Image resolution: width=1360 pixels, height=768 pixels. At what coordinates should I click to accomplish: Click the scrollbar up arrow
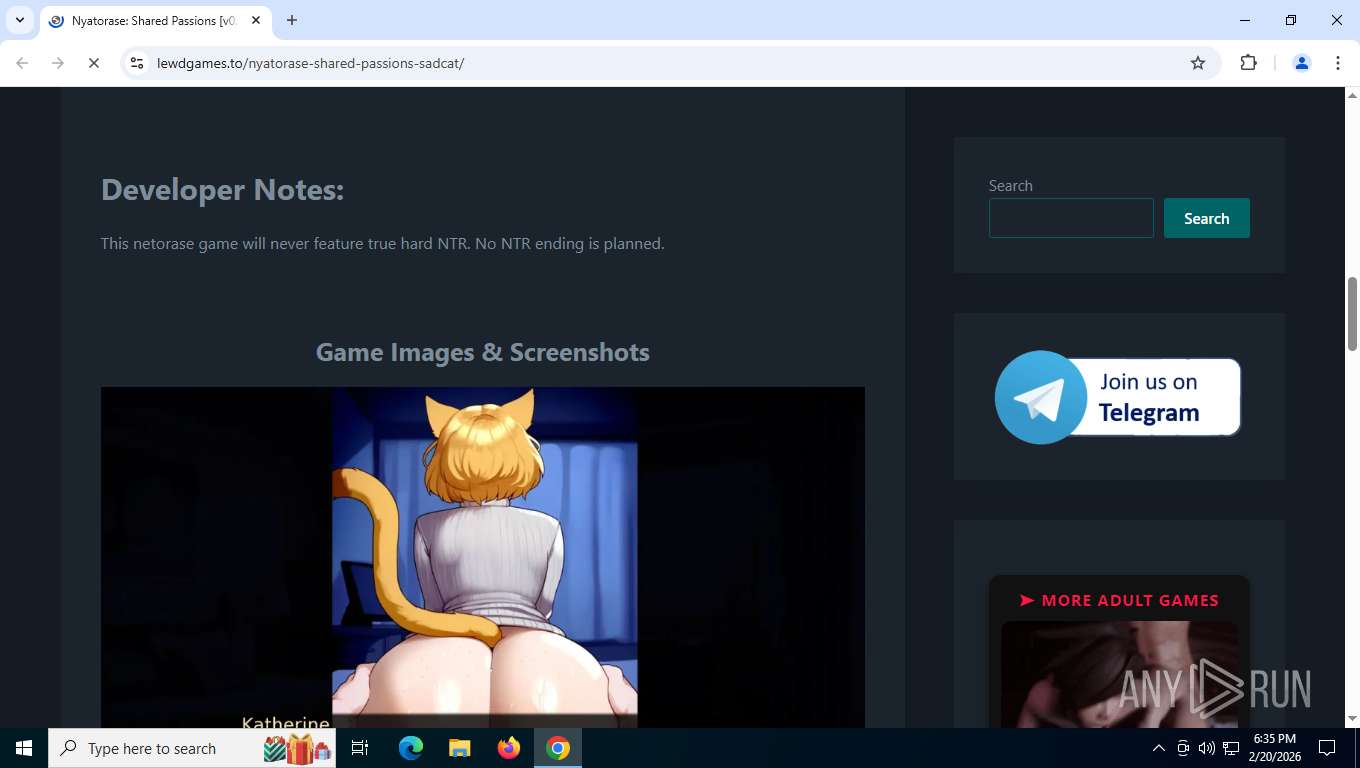(1352, 95)
